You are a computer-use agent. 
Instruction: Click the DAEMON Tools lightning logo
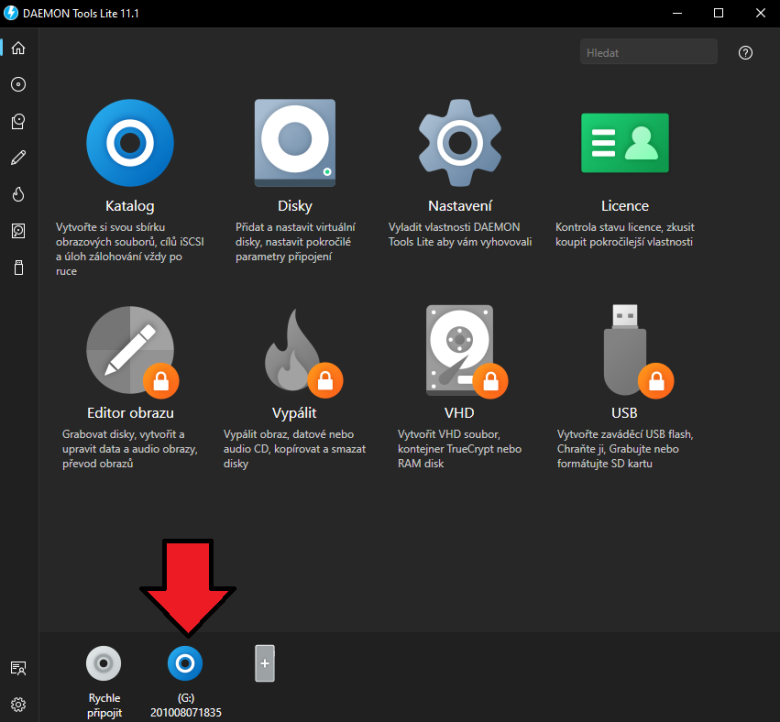tap(11, 13)
